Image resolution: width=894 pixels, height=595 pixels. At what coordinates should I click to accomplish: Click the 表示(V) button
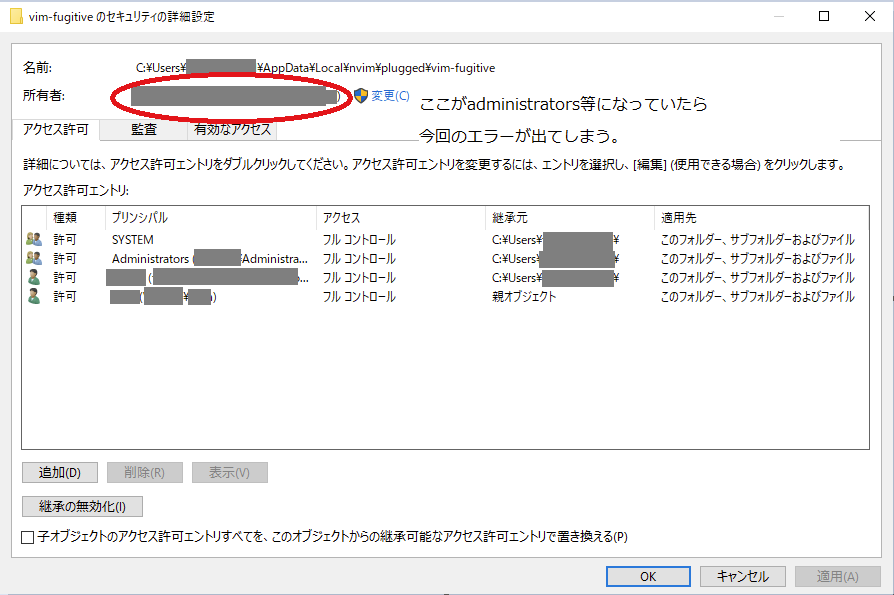click(230, 472)
